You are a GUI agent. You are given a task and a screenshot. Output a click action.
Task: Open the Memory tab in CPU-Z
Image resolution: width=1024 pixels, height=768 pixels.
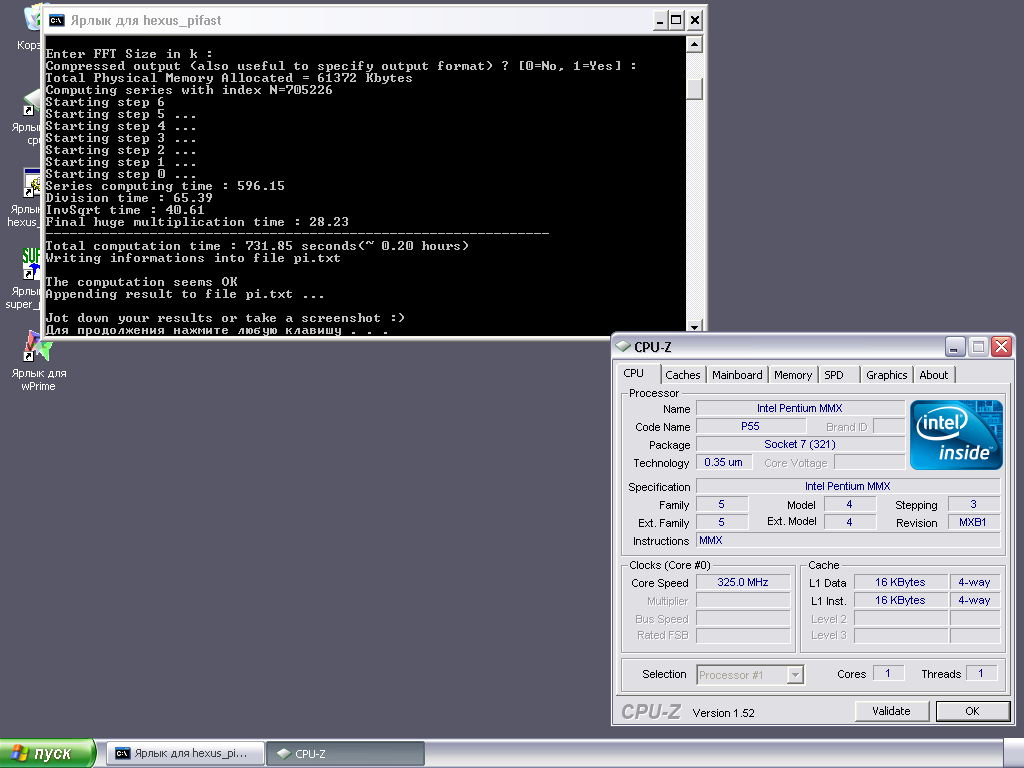coord(793,375)
